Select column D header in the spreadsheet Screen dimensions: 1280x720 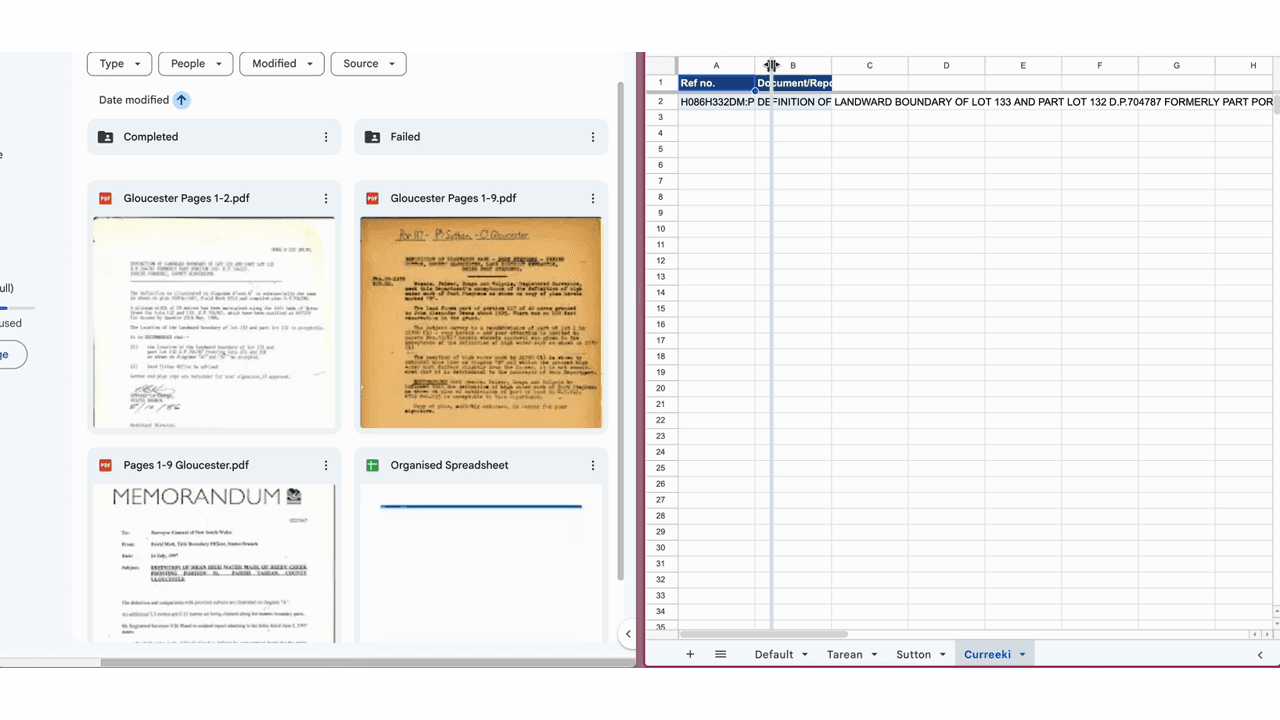tap(946, 65)
